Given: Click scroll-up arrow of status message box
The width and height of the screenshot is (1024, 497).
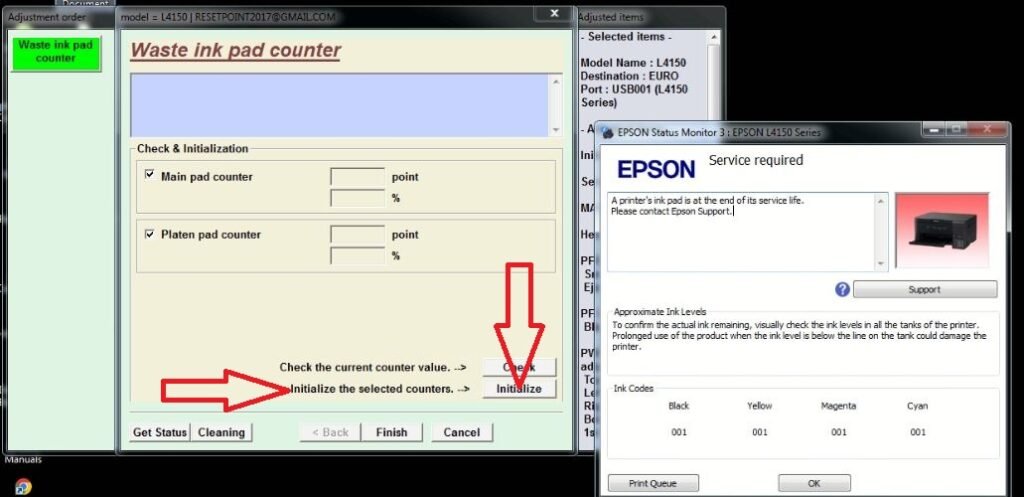Looking at the screenshot, I should (x=881, y=201).
